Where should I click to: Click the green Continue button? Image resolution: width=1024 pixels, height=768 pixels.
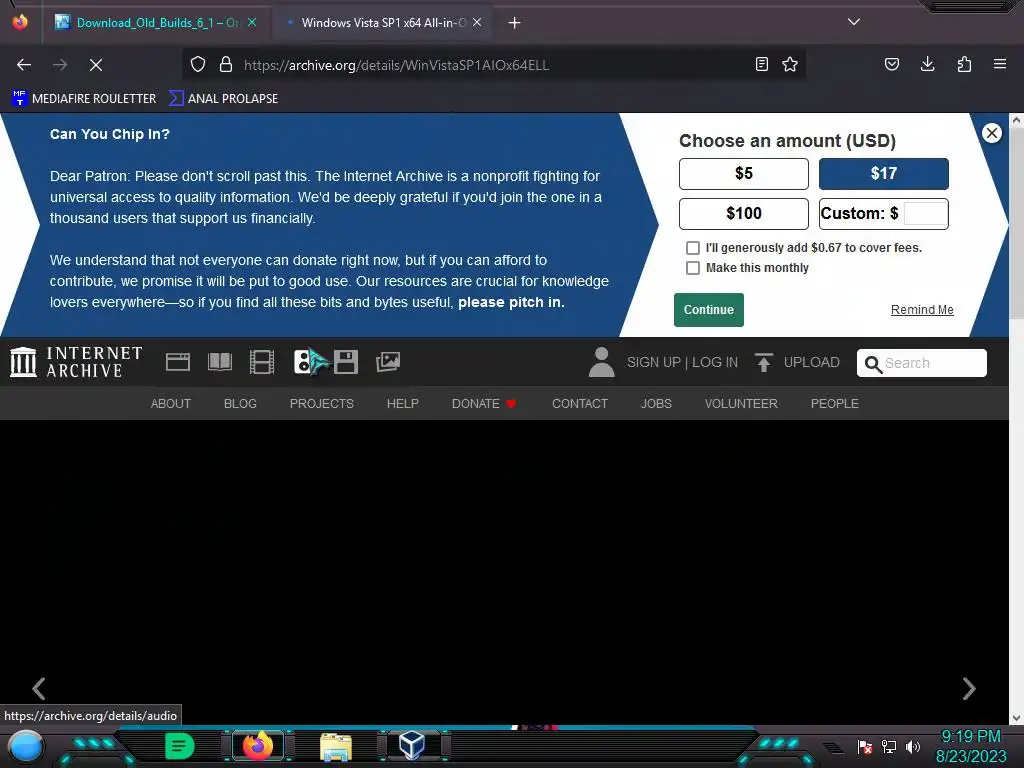pyautogui.click(x=709, y=310)
